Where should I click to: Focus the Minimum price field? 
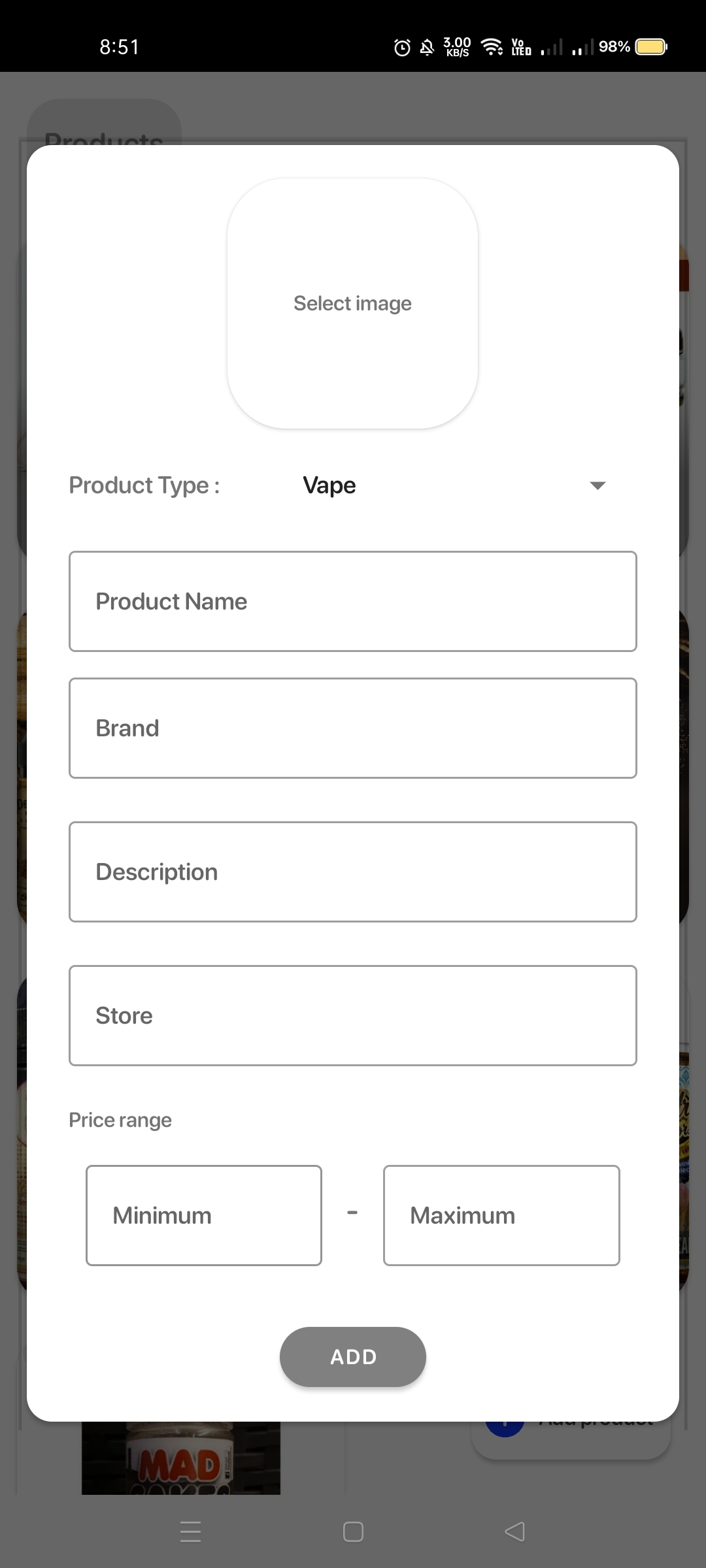(x=204, y=1215)
